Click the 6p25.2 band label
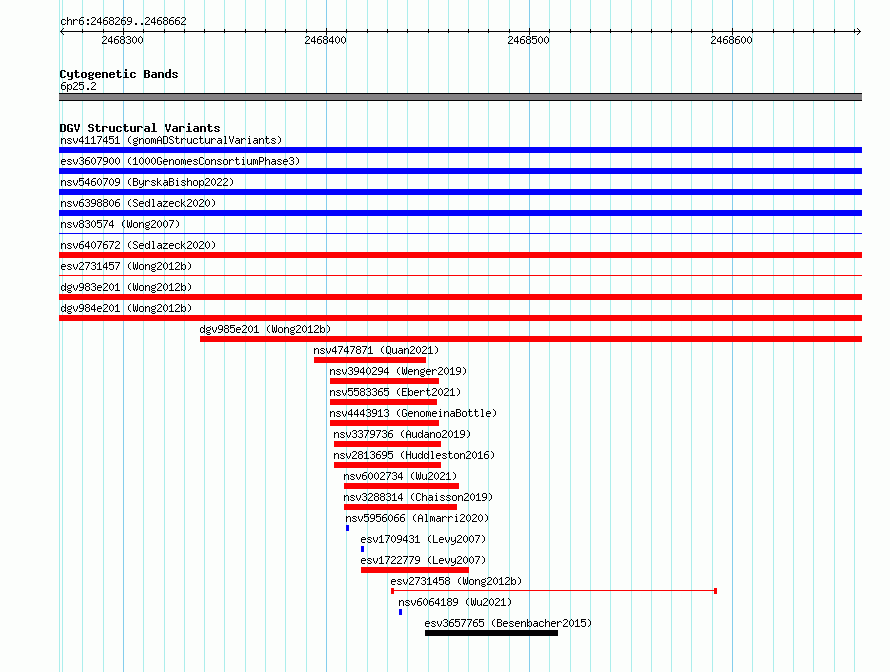The width and height of the screenshot is (890, 672). (x=78, y=86)
